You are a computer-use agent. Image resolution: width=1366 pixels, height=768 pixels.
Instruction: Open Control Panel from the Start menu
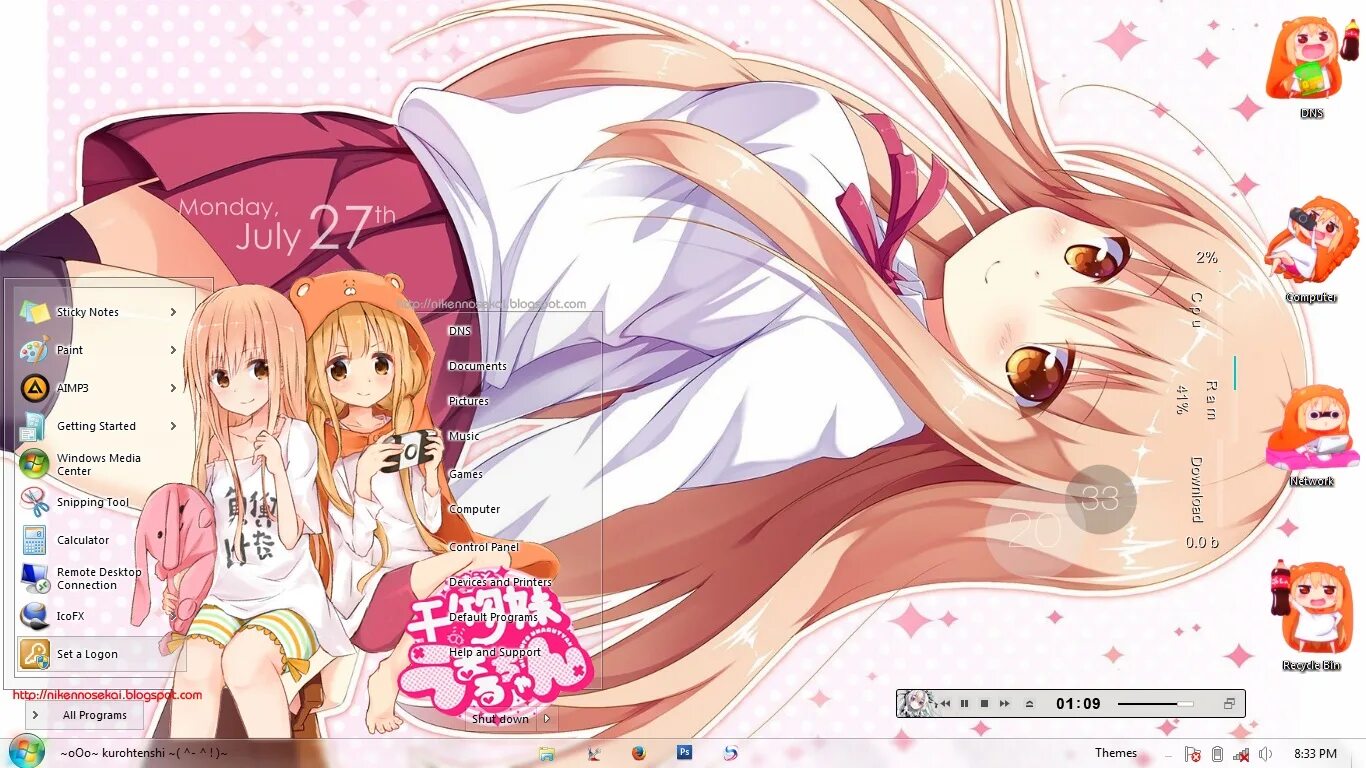pyautogui.click(x=484, y=547)
